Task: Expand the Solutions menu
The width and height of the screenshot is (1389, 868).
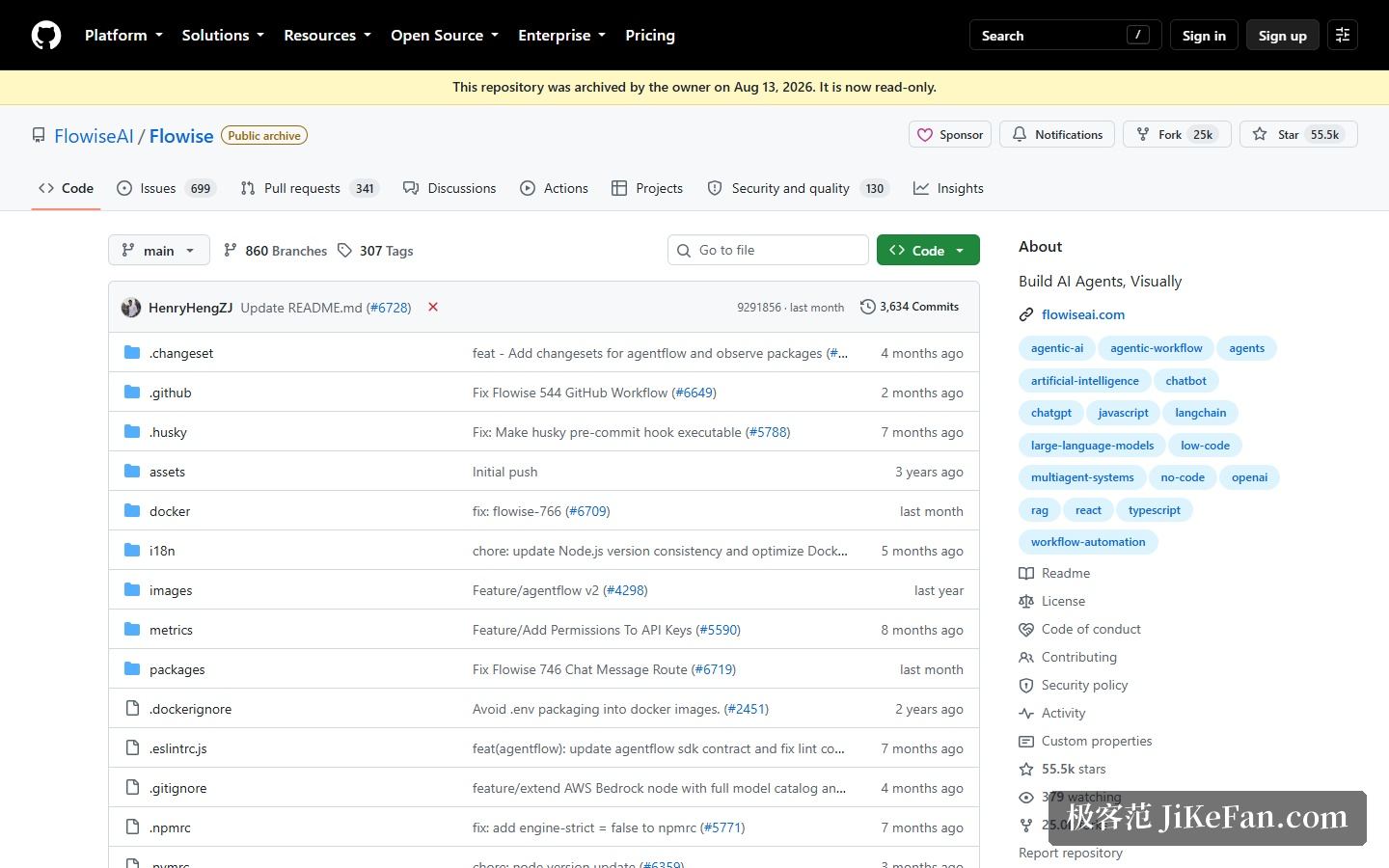Action: click(223, 35)
